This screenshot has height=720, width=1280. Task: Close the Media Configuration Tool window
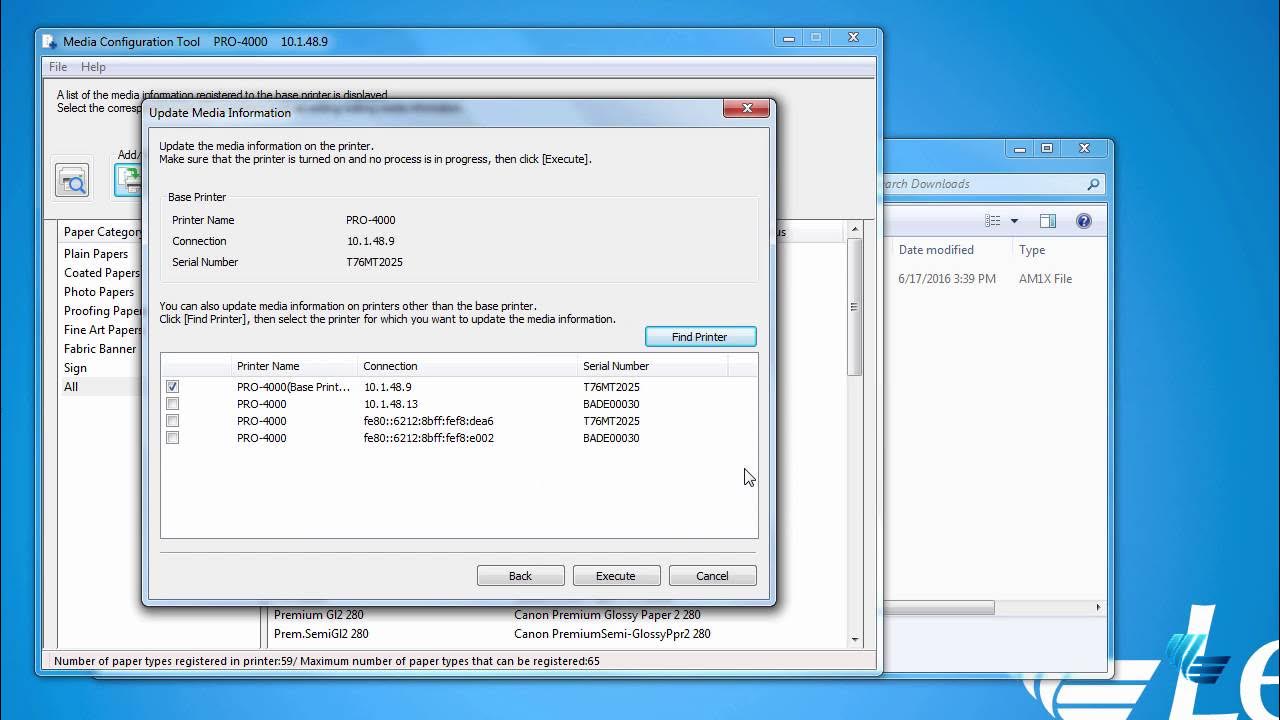[854, 38]
